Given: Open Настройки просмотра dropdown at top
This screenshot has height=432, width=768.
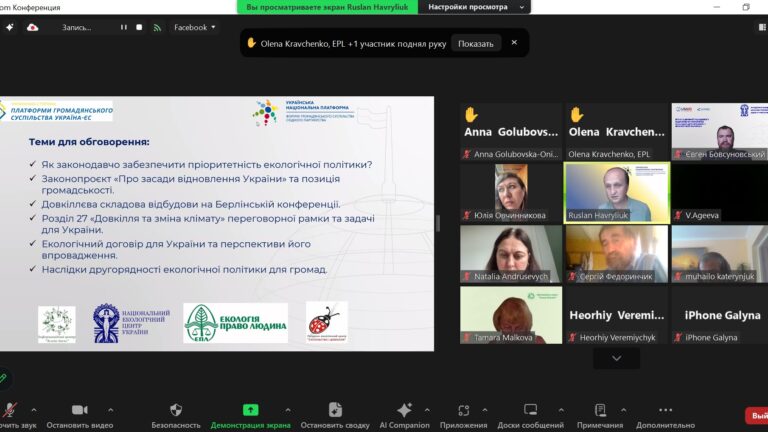Looking at the screenshot, I should pyautogui.click(x=475, y=7).
